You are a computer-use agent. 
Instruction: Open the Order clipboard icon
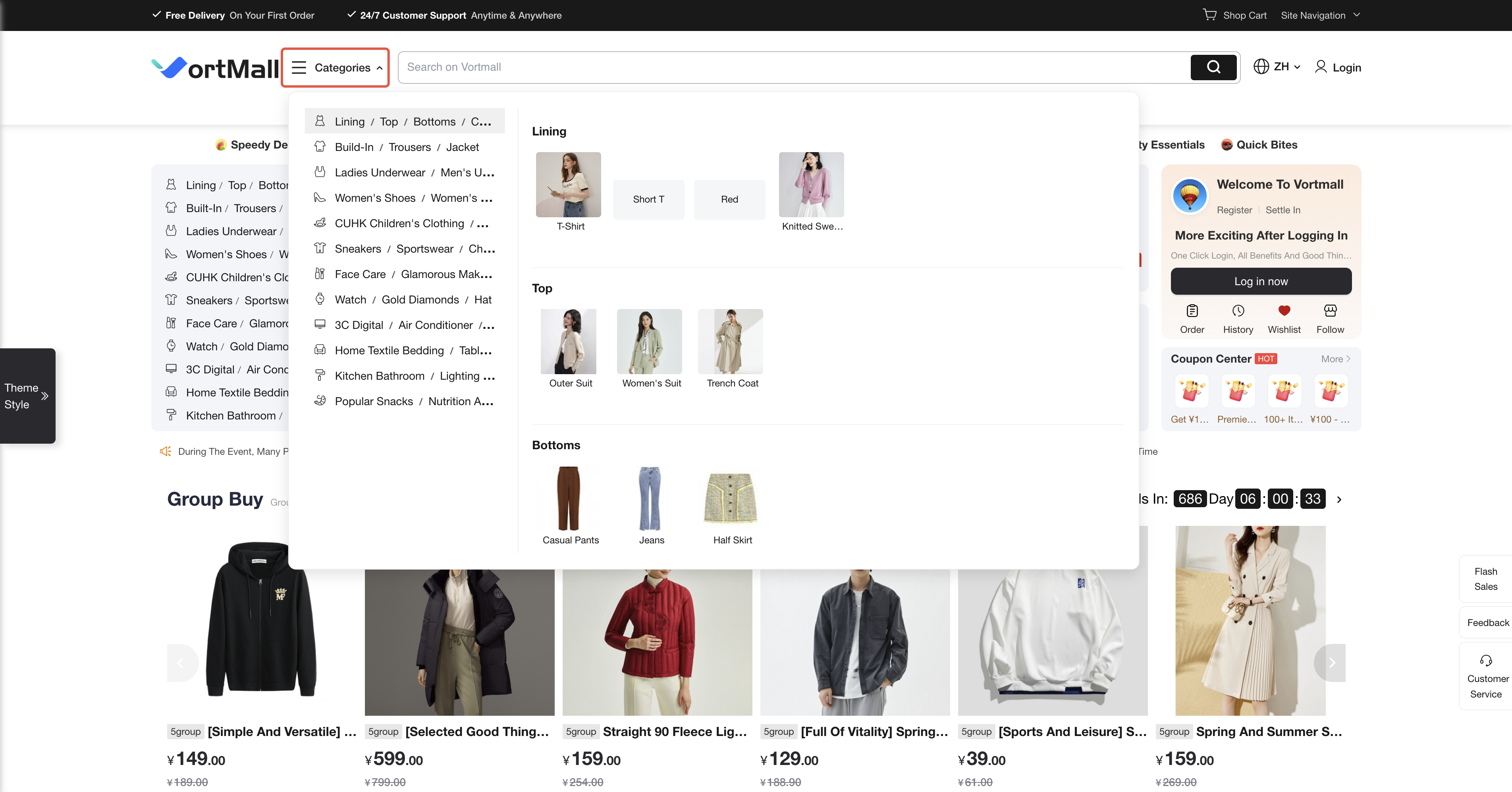[1192, 311]
